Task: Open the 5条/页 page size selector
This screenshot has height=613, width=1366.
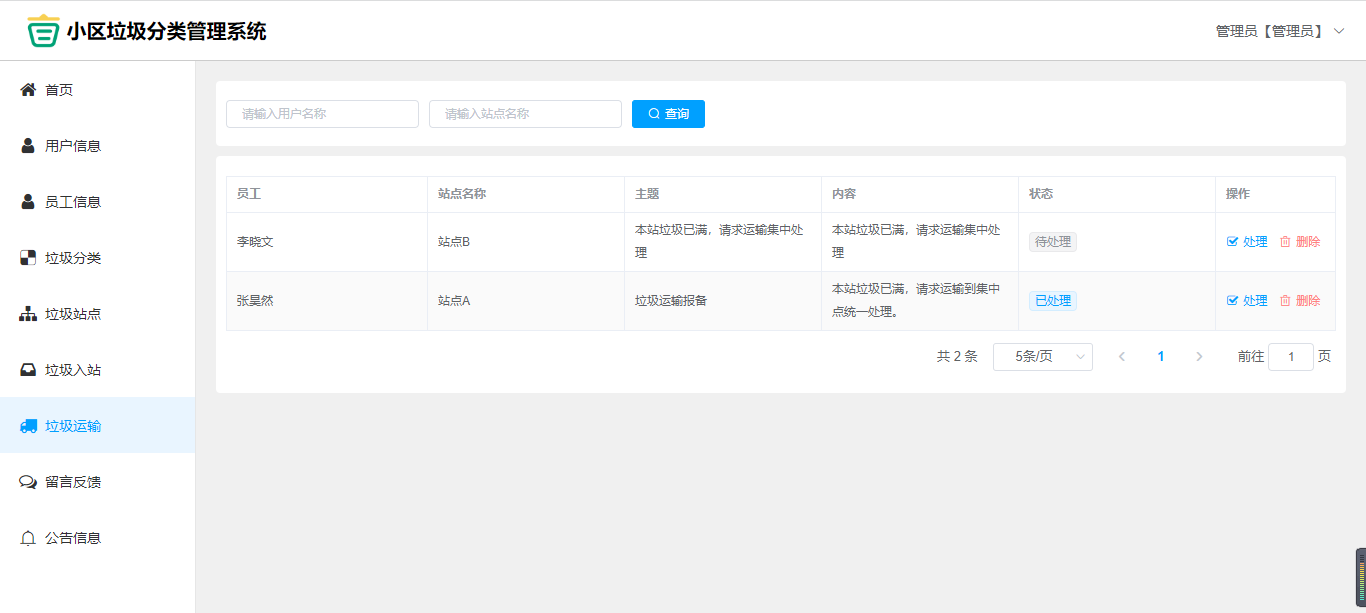Action: 1042,357
